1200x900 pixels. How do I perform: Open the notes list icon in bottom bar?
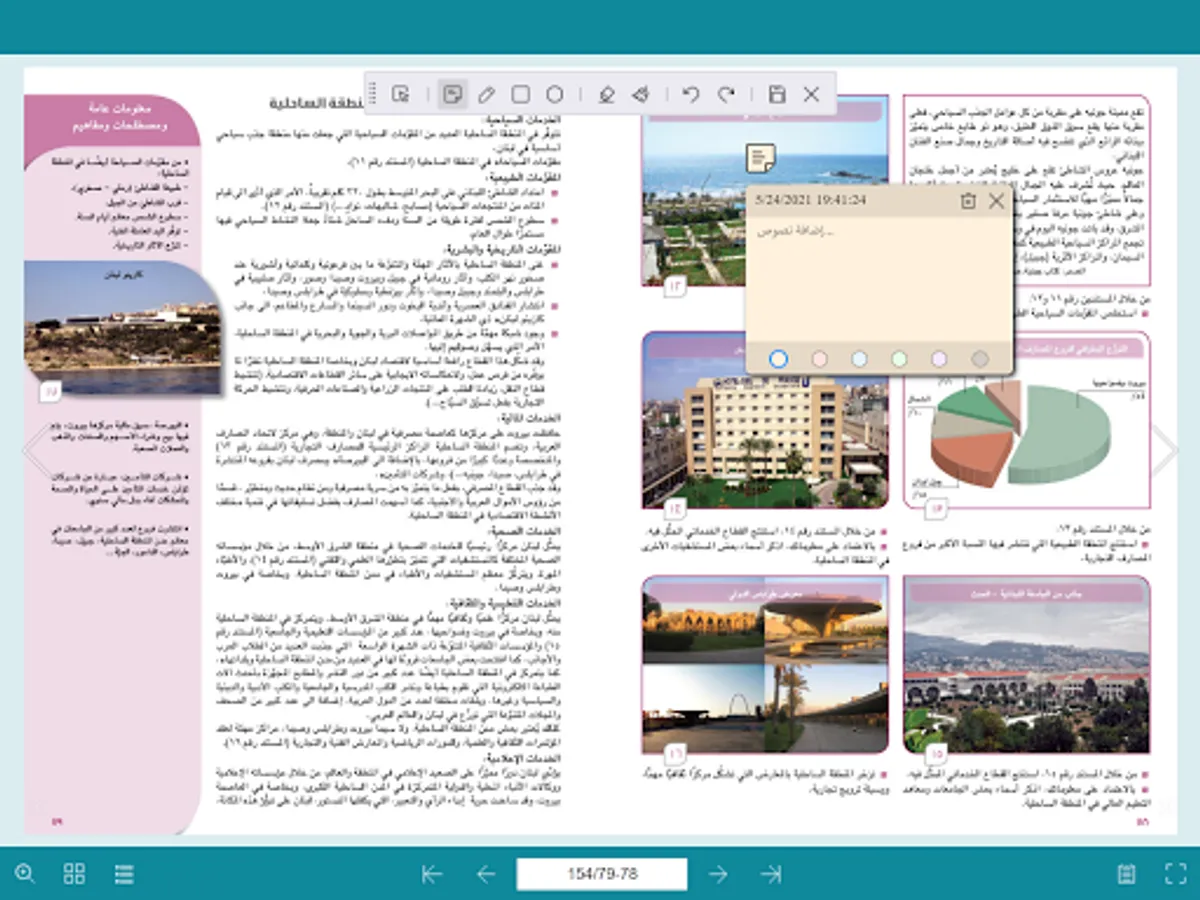1126,874
